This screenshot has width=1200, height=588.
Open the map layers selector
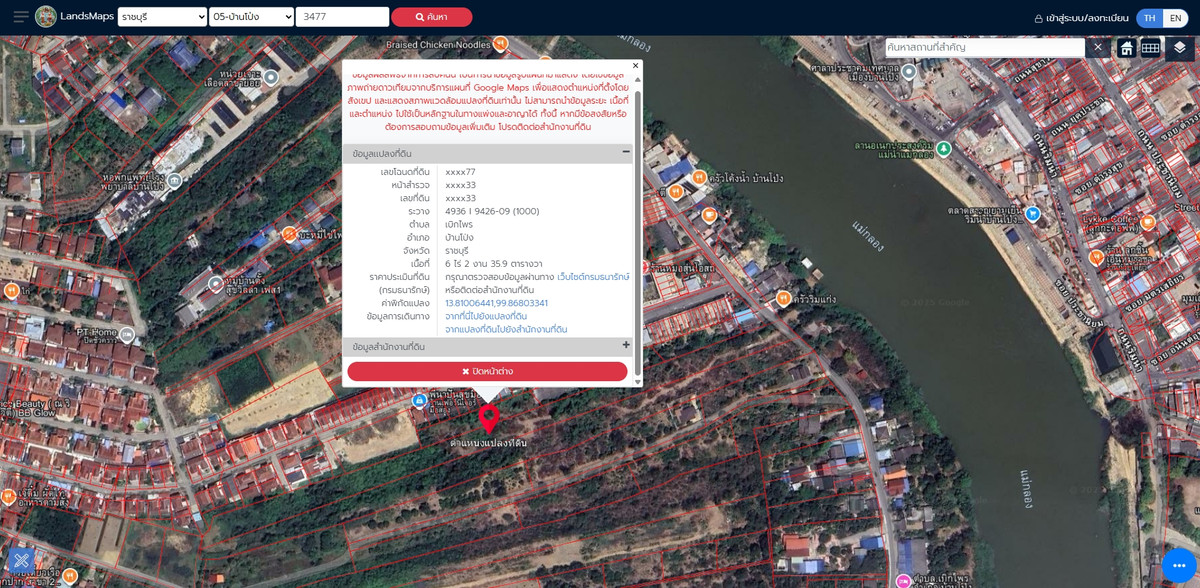pos(1180,48)
